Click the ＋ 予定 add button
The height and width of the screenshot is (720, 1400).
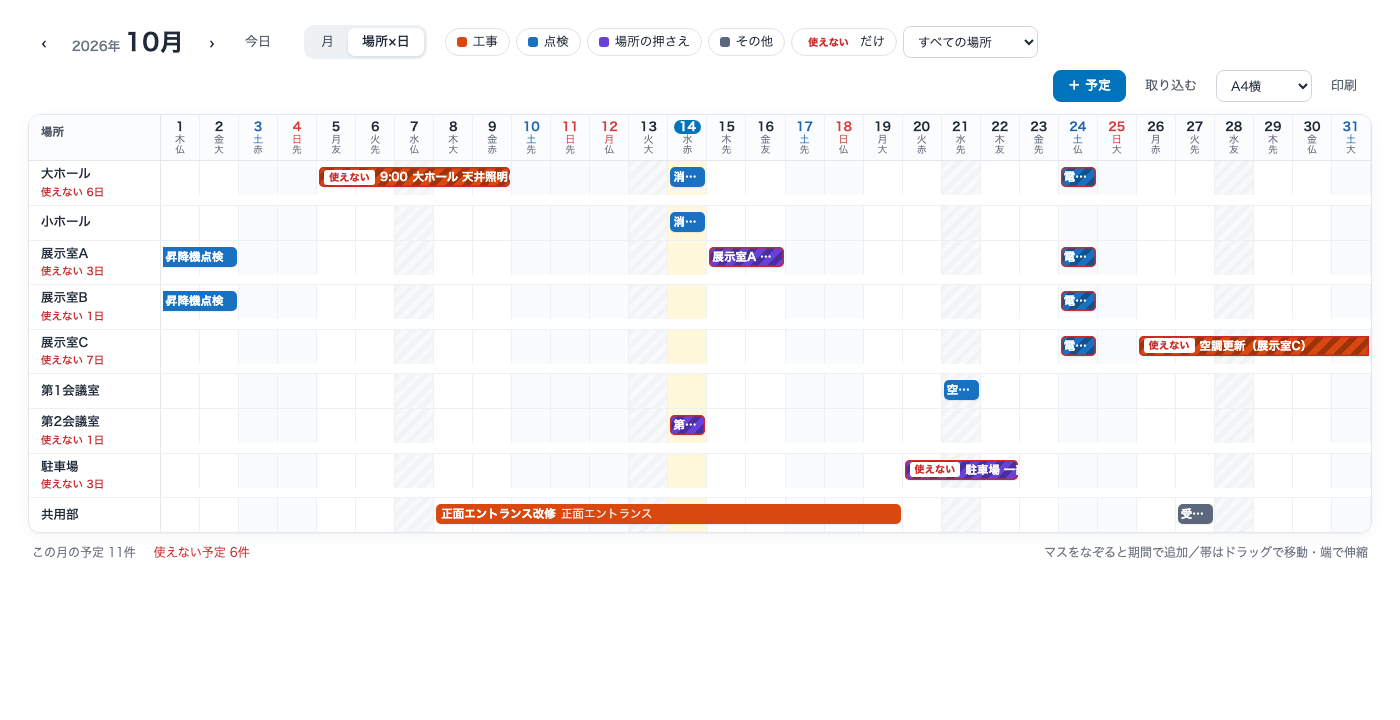tap(1089, 86)
